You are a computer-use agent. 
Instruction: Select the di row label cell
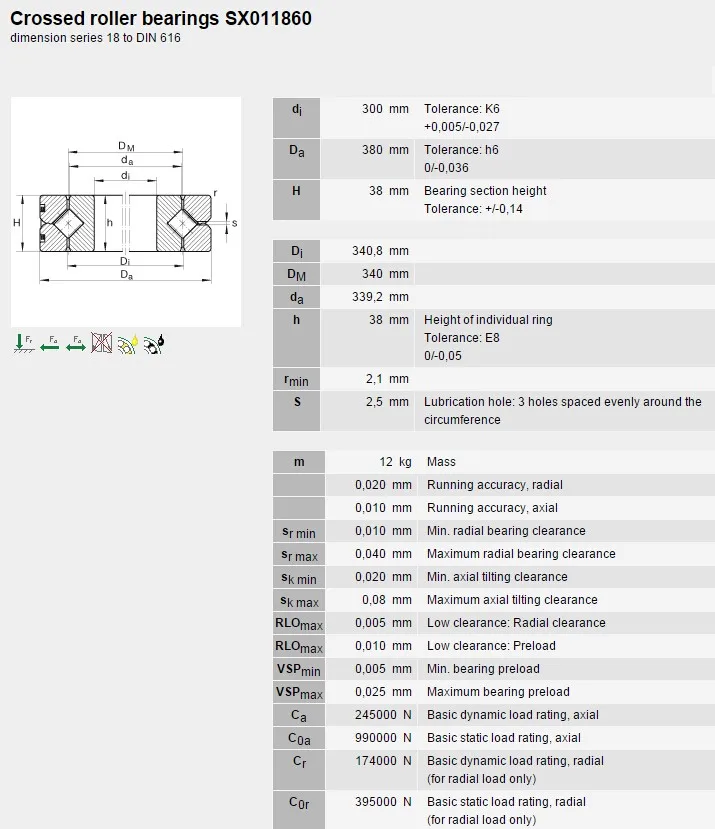click(x=296, y=118)
